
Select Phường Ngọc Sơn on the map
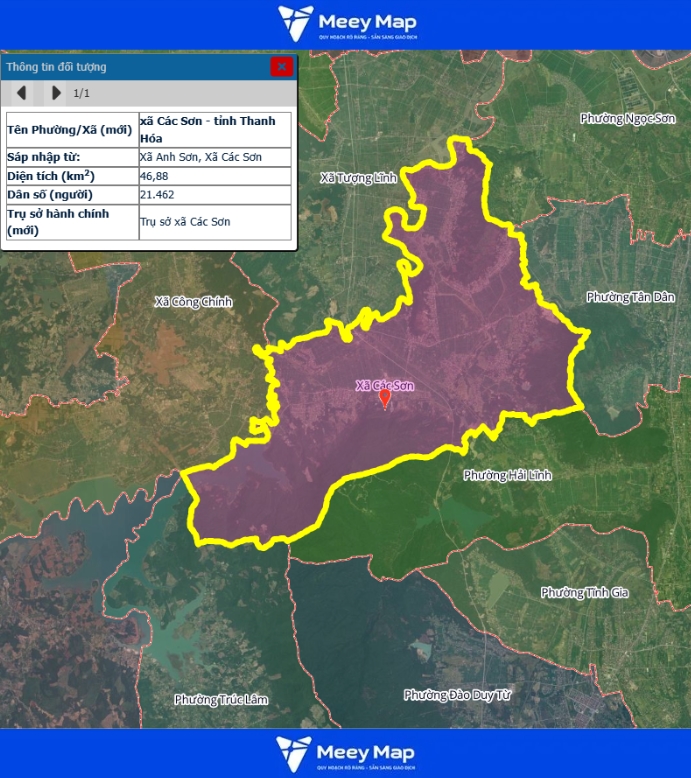[628, 119]
